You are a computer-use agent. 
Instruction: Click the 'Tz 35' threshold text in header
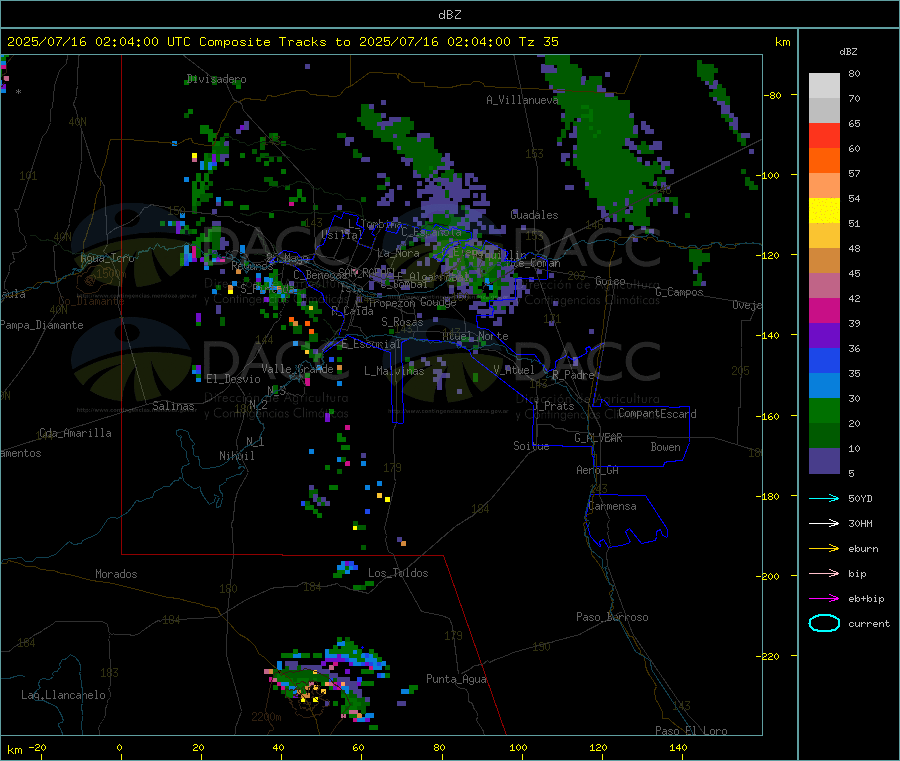(538, 42)
